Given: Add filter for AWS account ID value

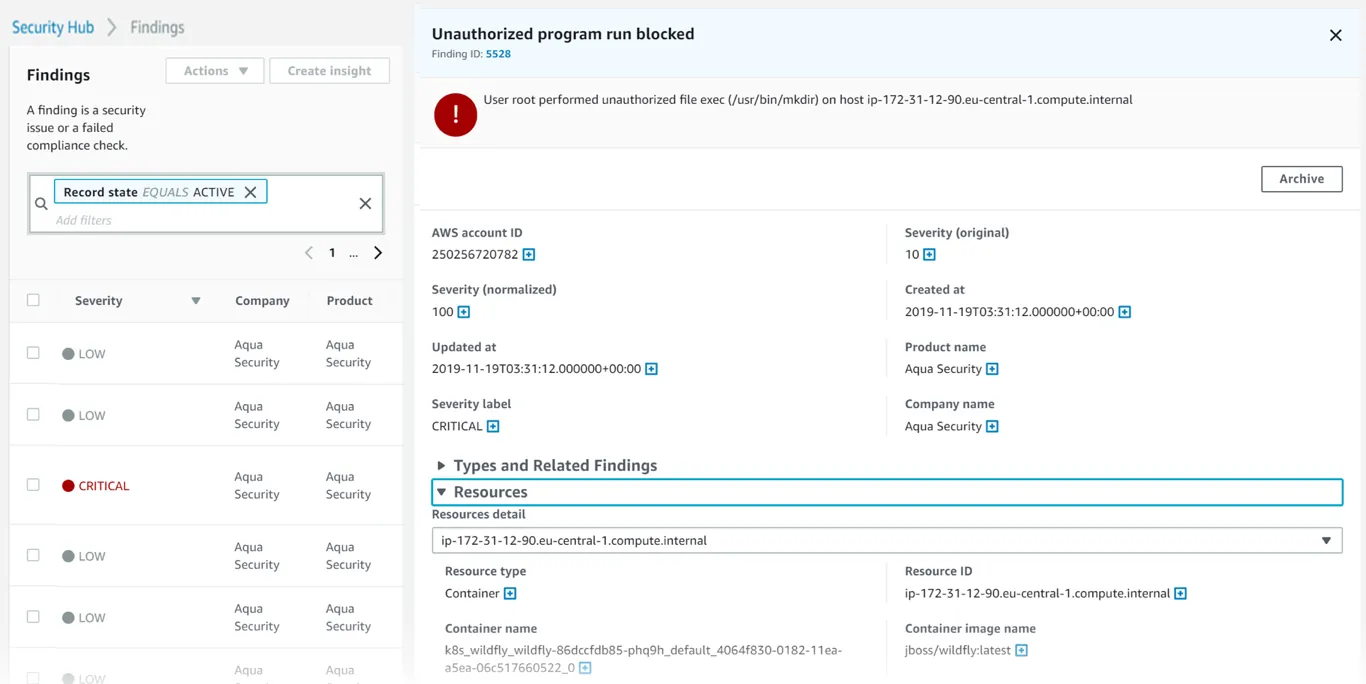Looking at the screenshot, I should [x=529, y=255].
